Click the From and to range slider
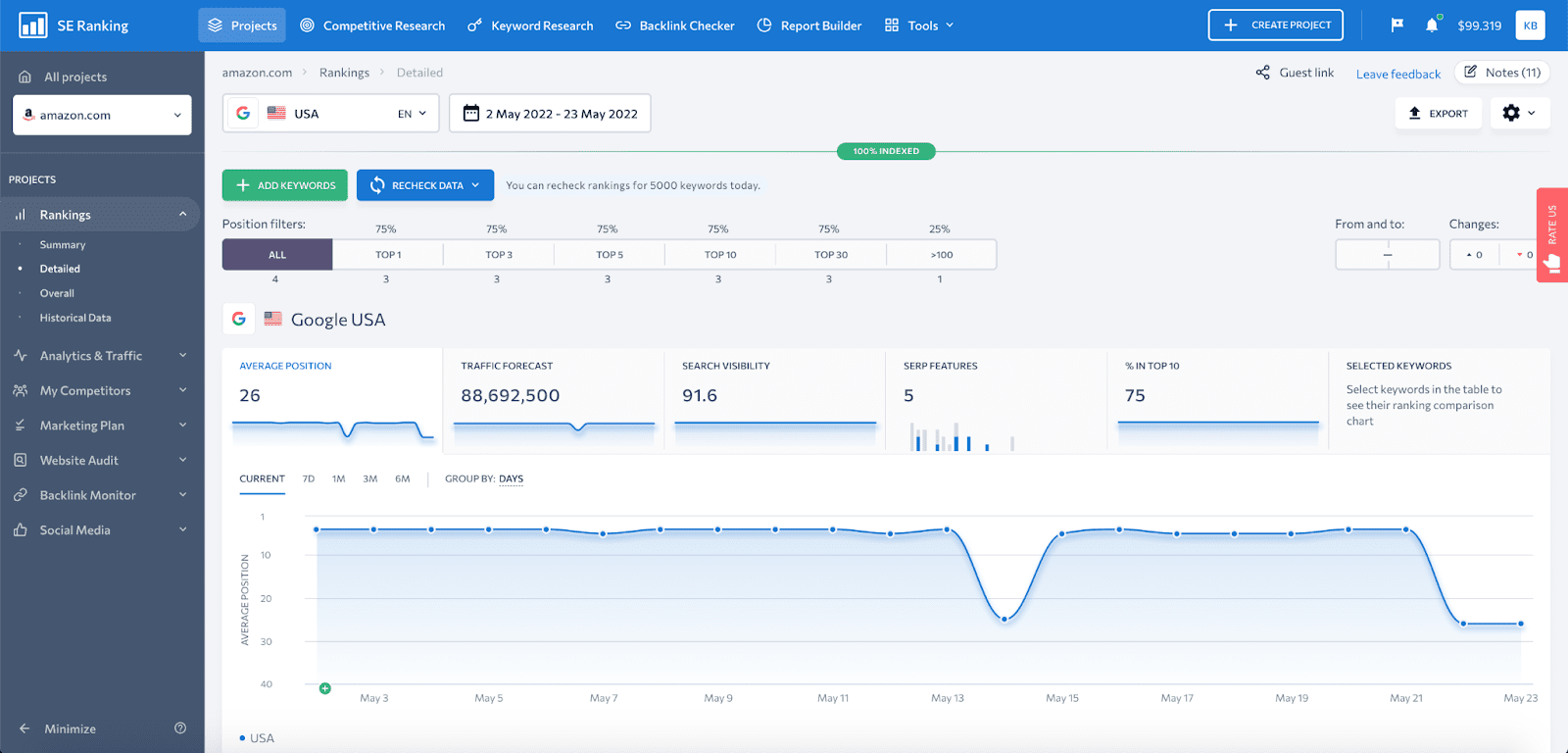Screen dimensions: 1568x753 coord(1388,255)
